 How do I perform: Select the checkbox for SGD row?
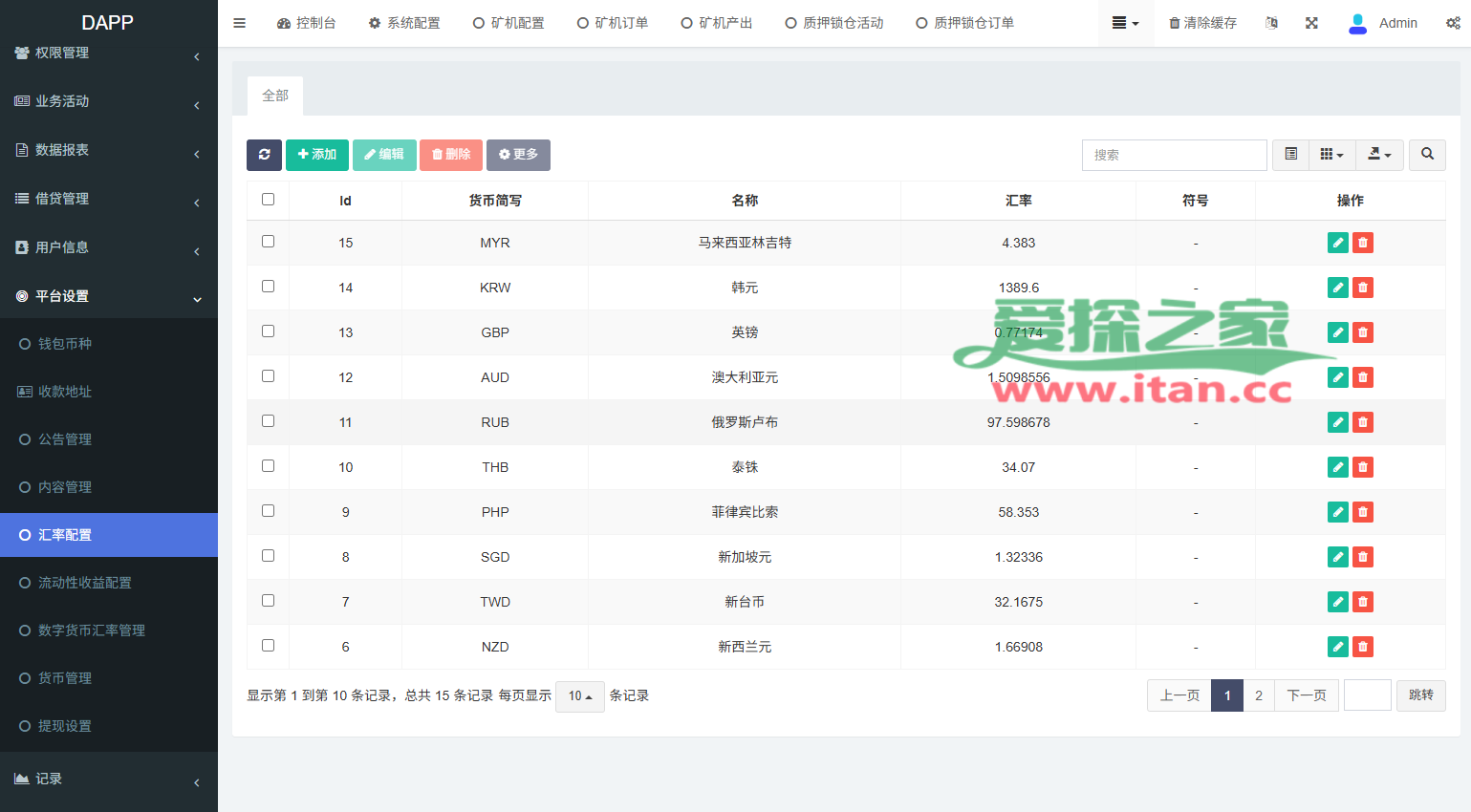coord(268,556)
